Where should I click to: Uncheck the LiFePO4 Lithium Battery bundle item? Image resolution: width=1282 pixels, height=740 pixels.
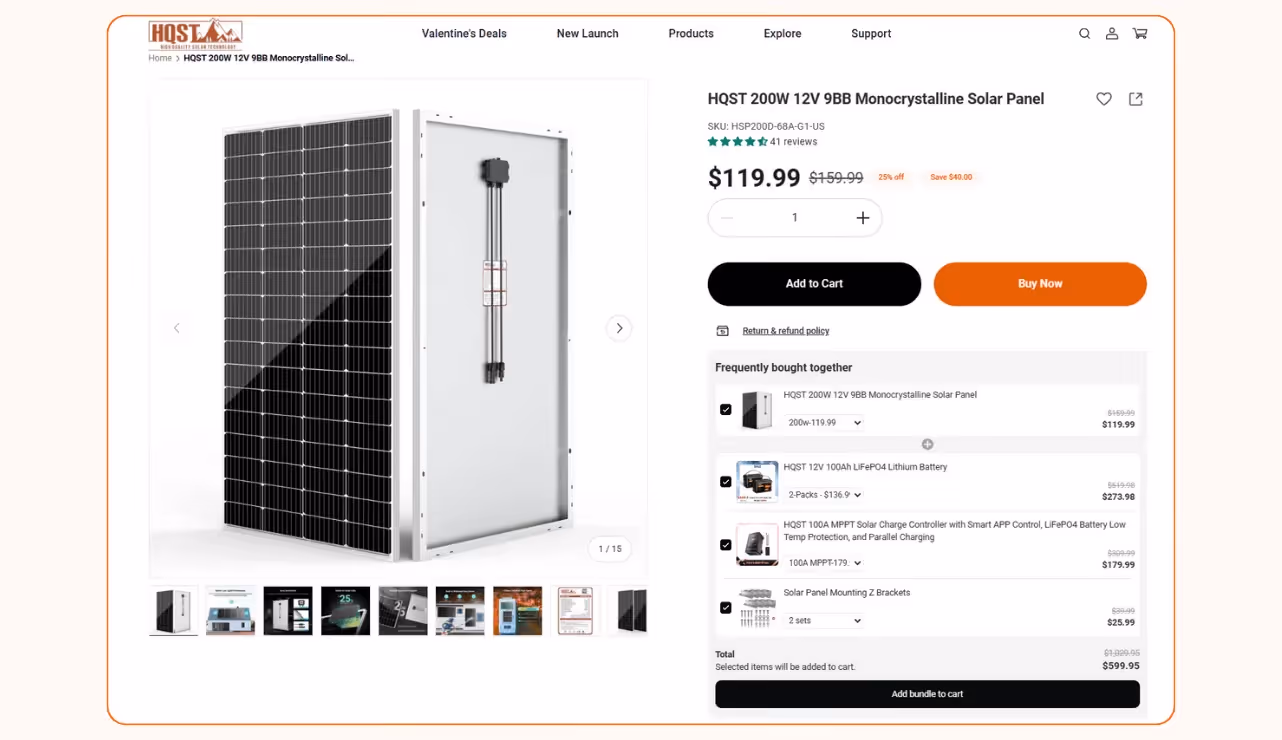click(x=726, y=481)
